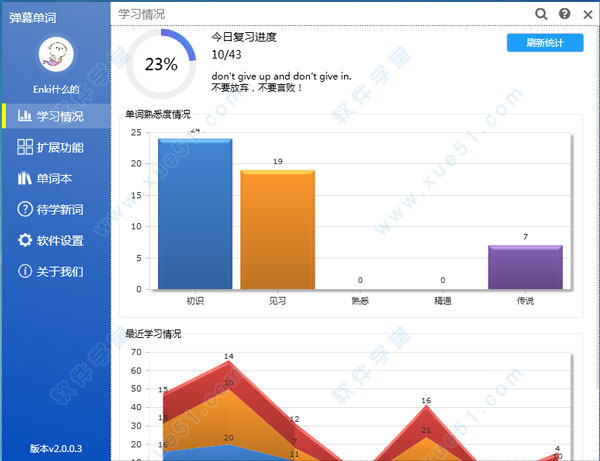
Task: Click the 刷新统计 refresh button
Action: (545, 42)
